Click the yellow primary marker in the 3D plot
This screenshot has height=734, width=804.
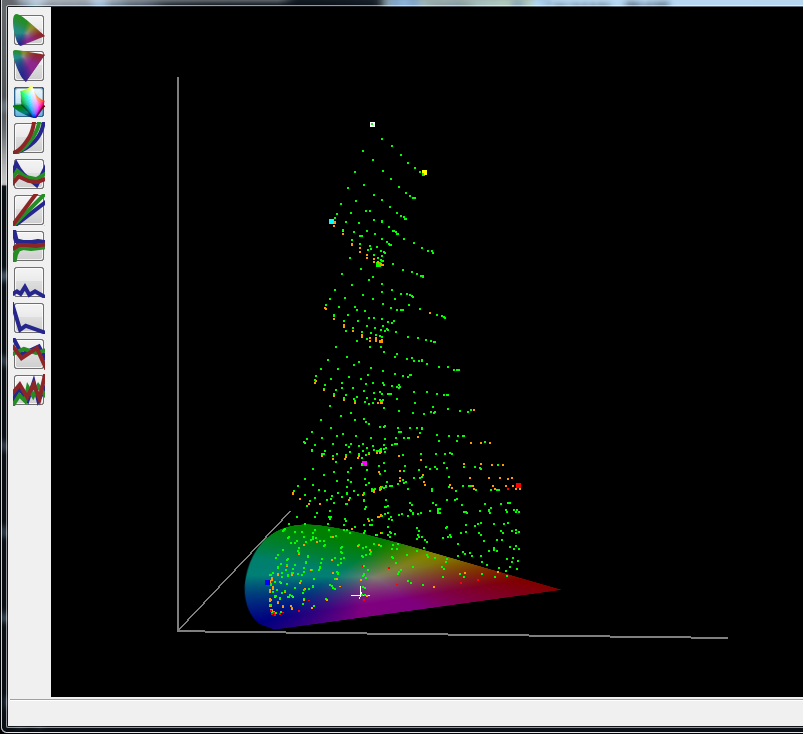pos(425,172)
